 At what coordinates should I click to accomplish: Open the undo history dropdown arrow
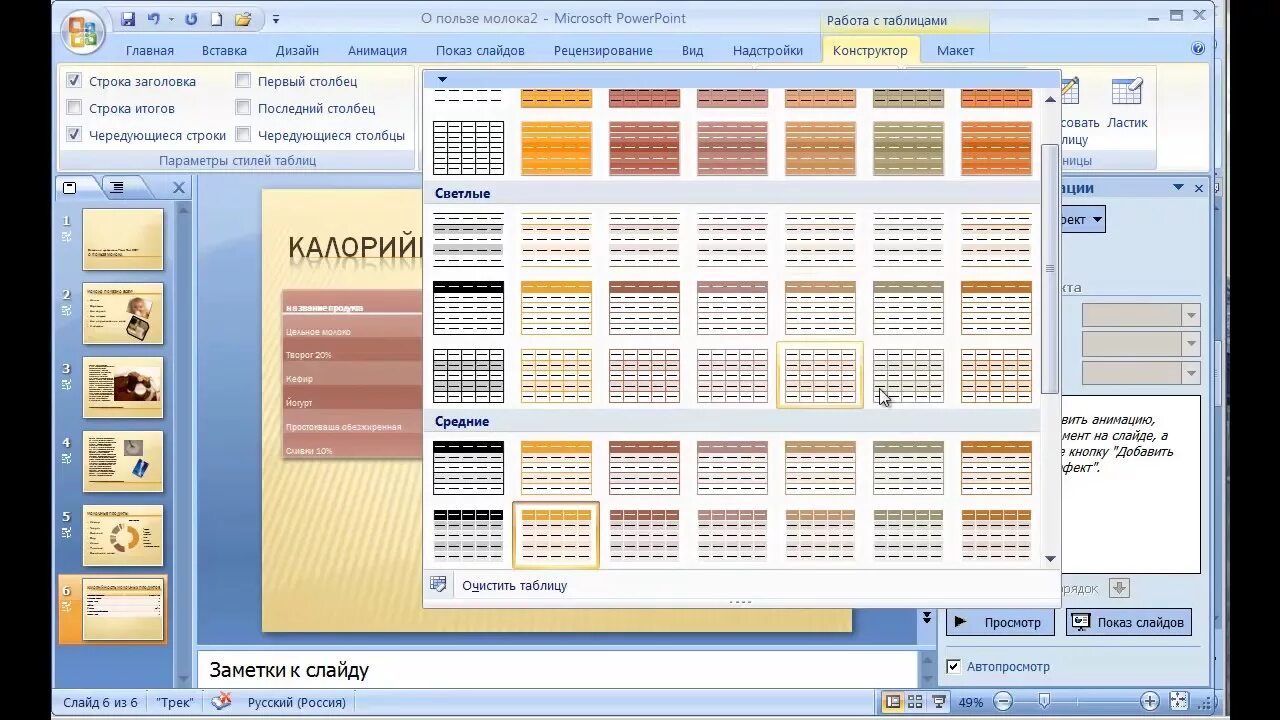pyautogui.click(x=171, y=19)
